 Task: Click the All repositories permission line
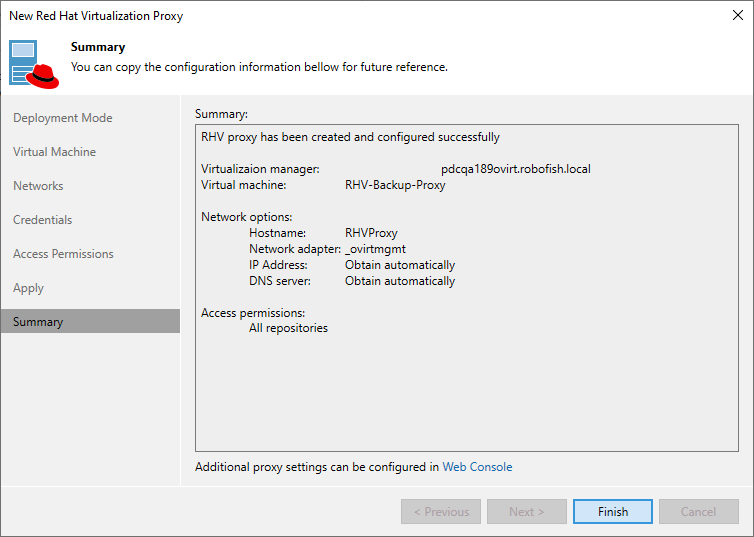click(x=288, y=328)
